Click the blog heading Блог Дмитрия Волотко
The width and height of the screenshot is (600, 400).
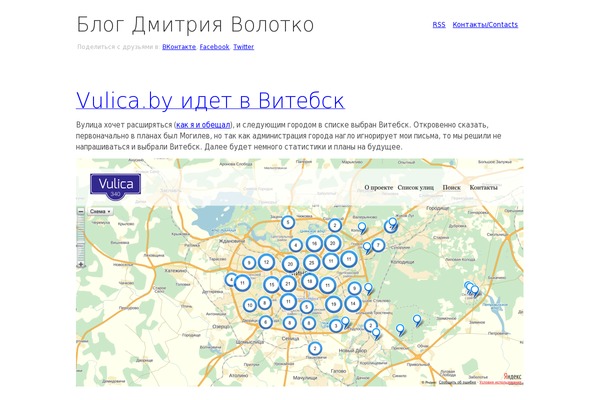pyautogui.click(x=195, y=25)
